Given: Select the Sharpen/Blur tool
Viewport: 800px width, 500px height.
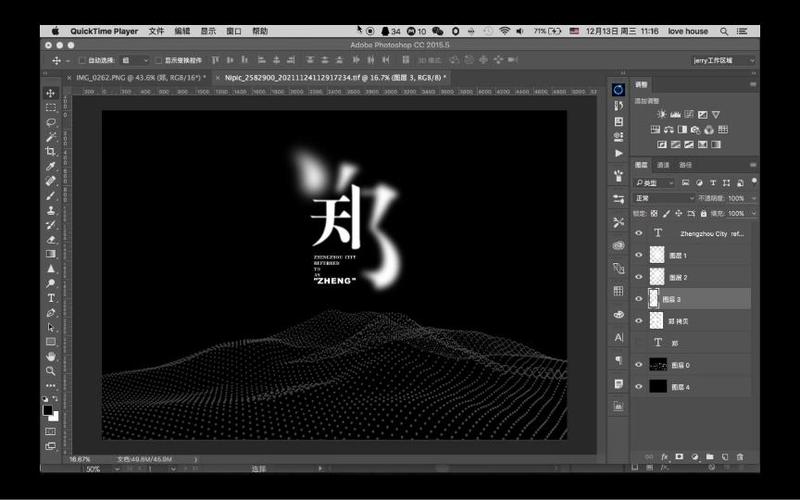Looking at the screenshot, I should [51, 268].
